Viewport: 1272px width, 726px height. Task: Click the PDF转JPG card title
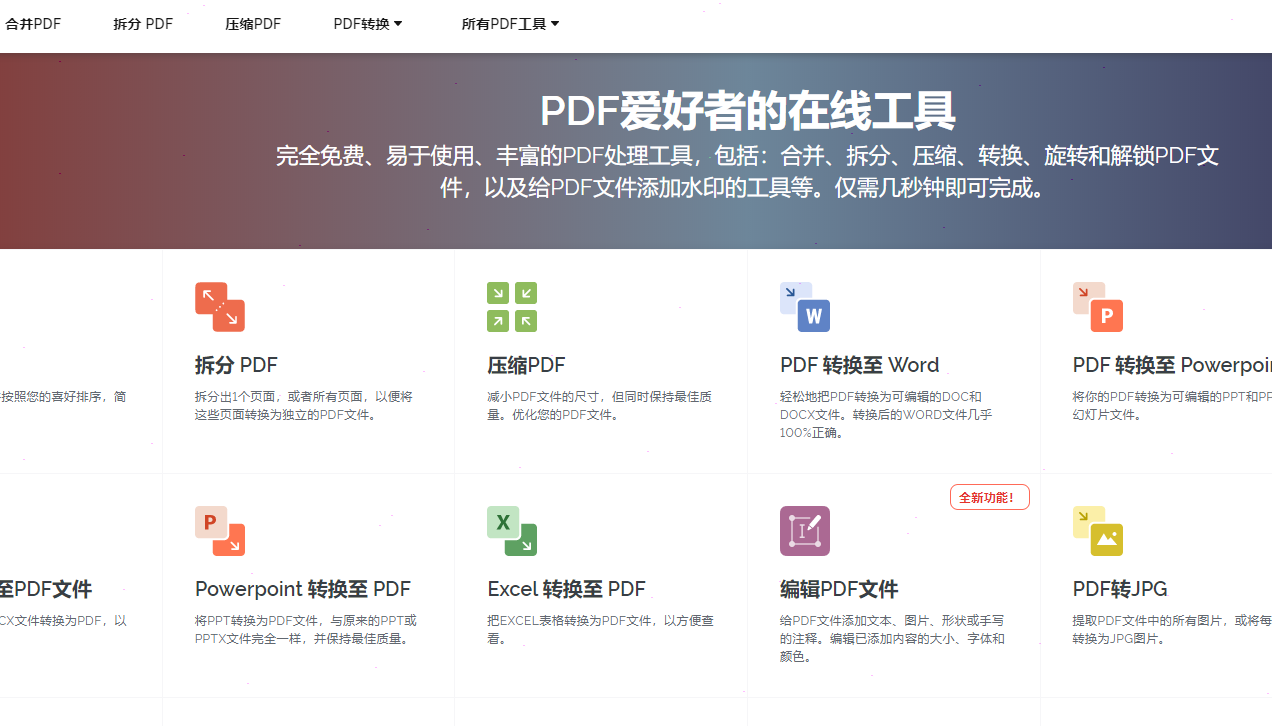[1119, 589]
